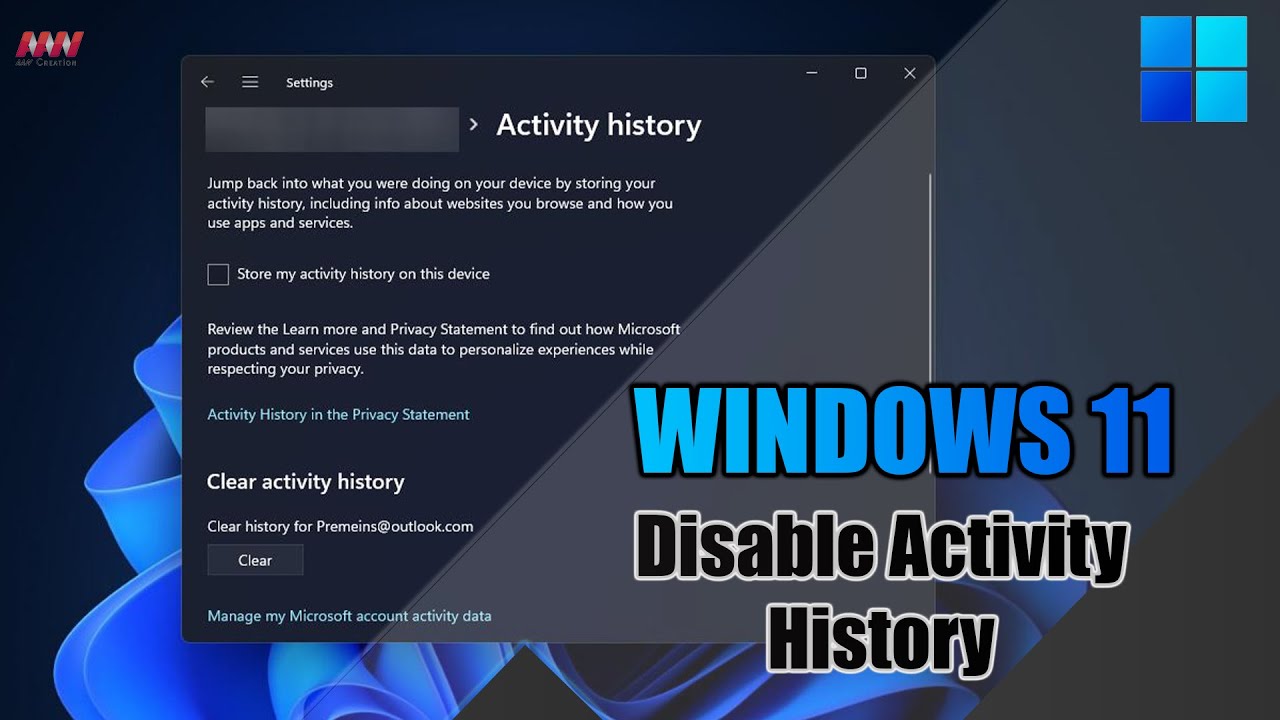Screen dimensions: 1280x720
Task: Minimize the Settings window
Action: 812,73
